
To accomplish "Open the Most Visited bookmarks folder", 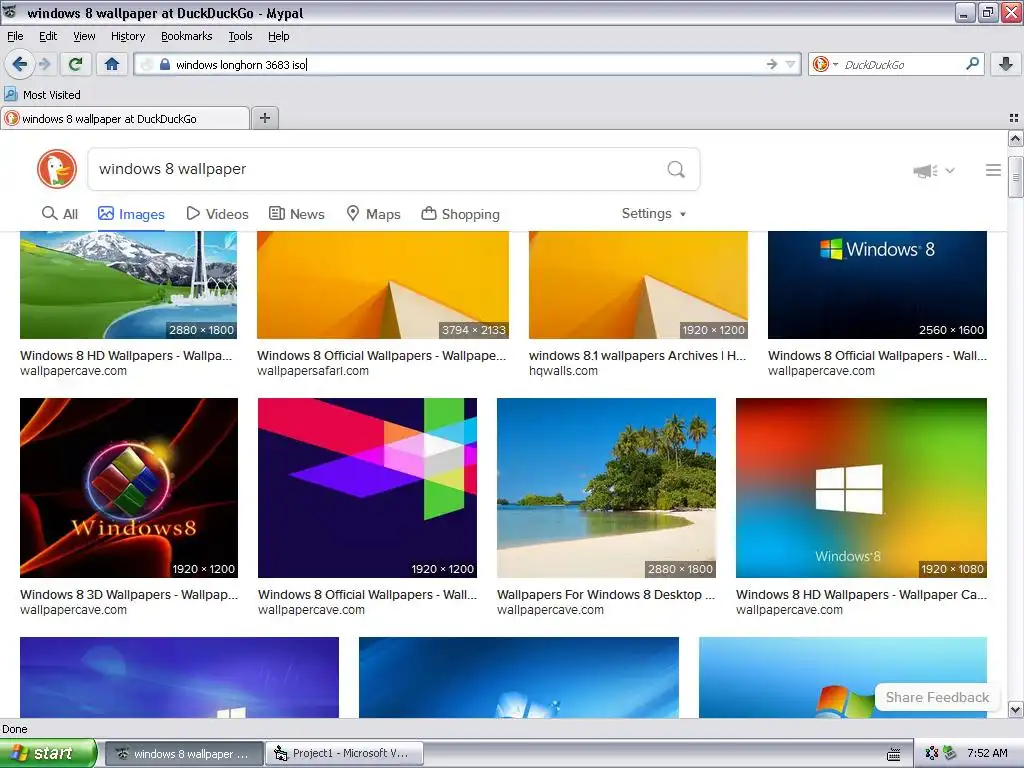I will tap(42, 95).
